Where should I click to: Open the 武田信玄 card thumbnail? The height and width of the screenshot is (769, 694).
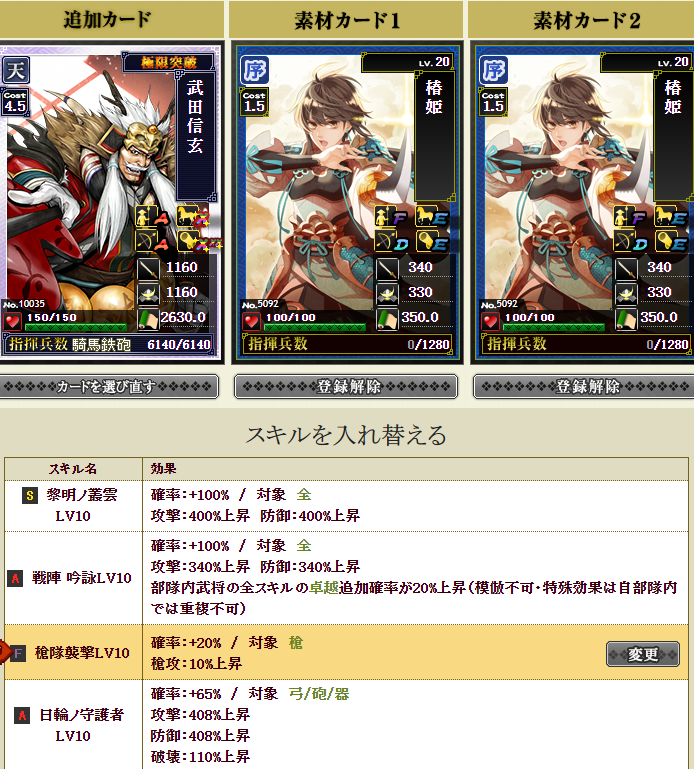[x=111, y=203]
